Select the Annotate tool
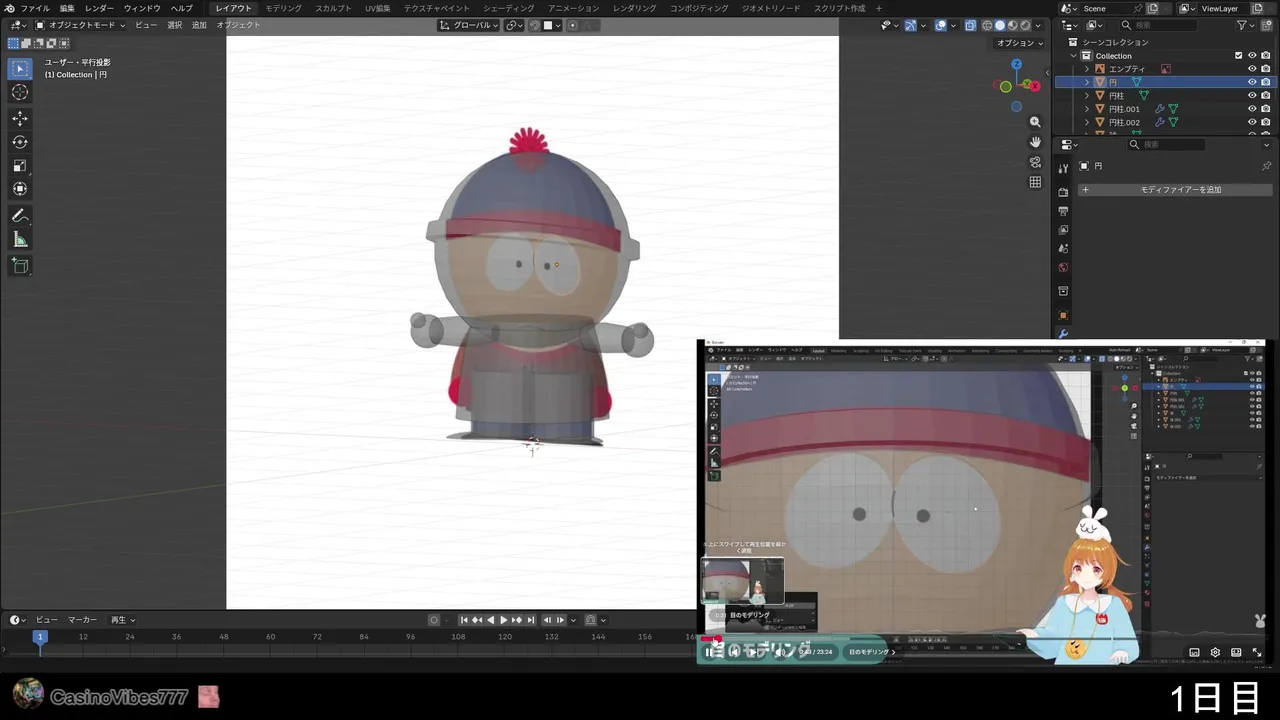 20,216
